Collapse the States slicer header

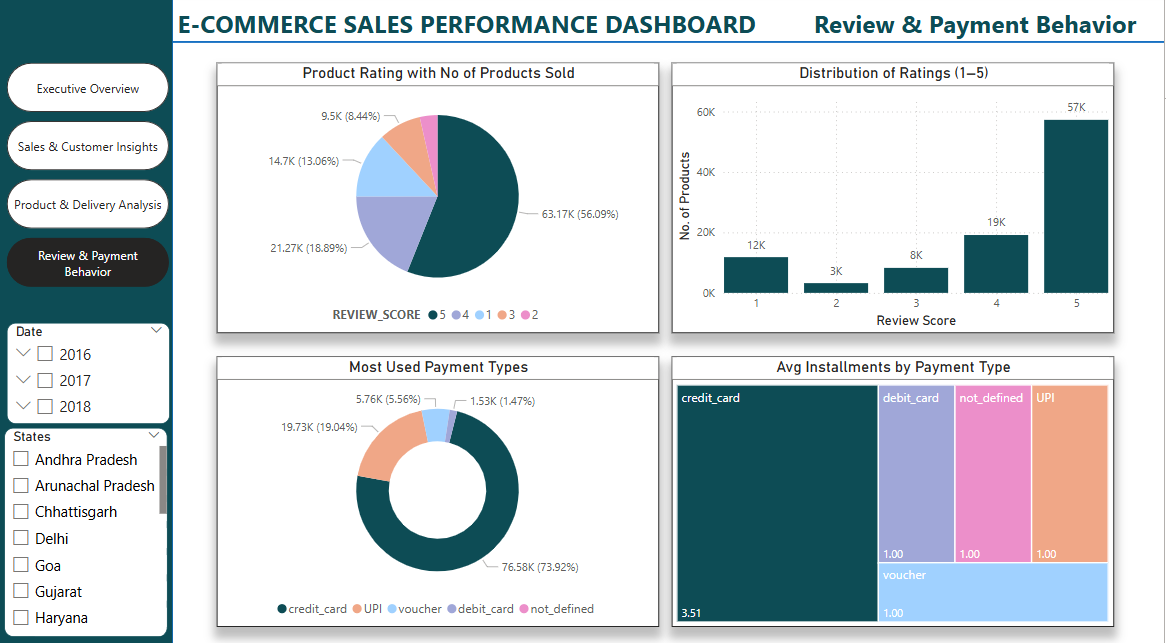tap(156, 436)
